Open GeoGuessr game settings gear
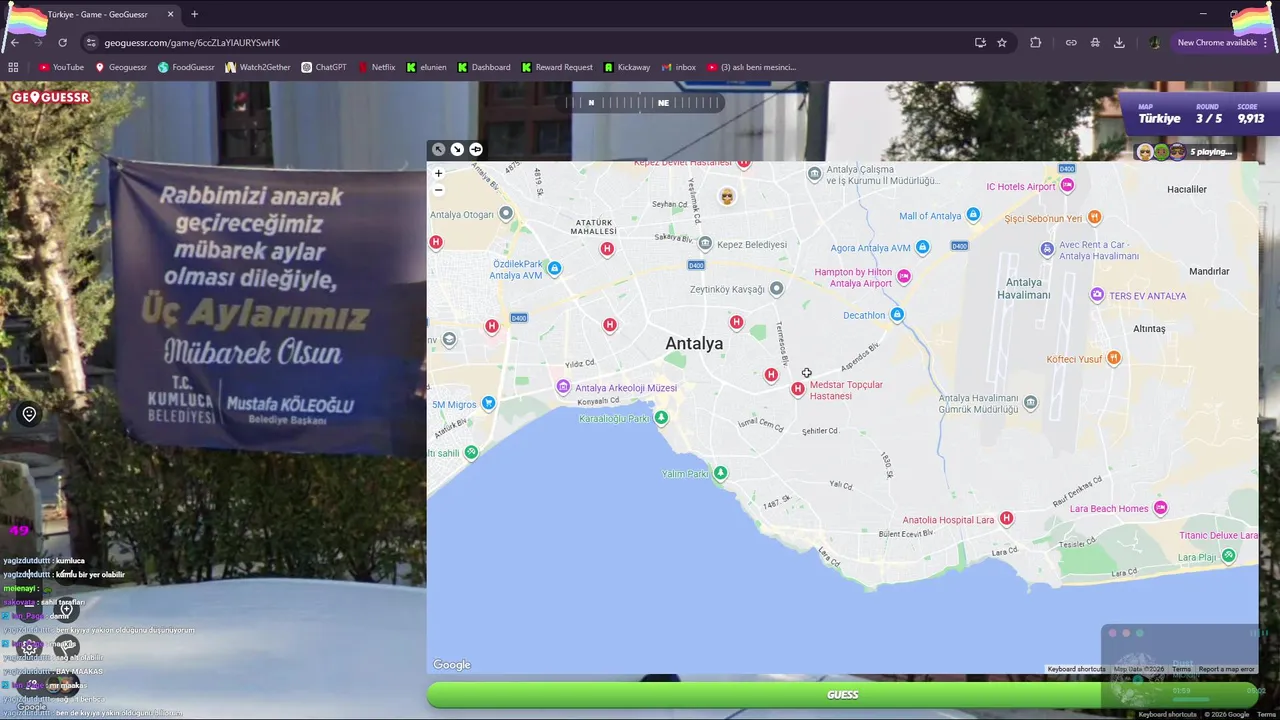1280x720 pixels. (x=29, y=646)
